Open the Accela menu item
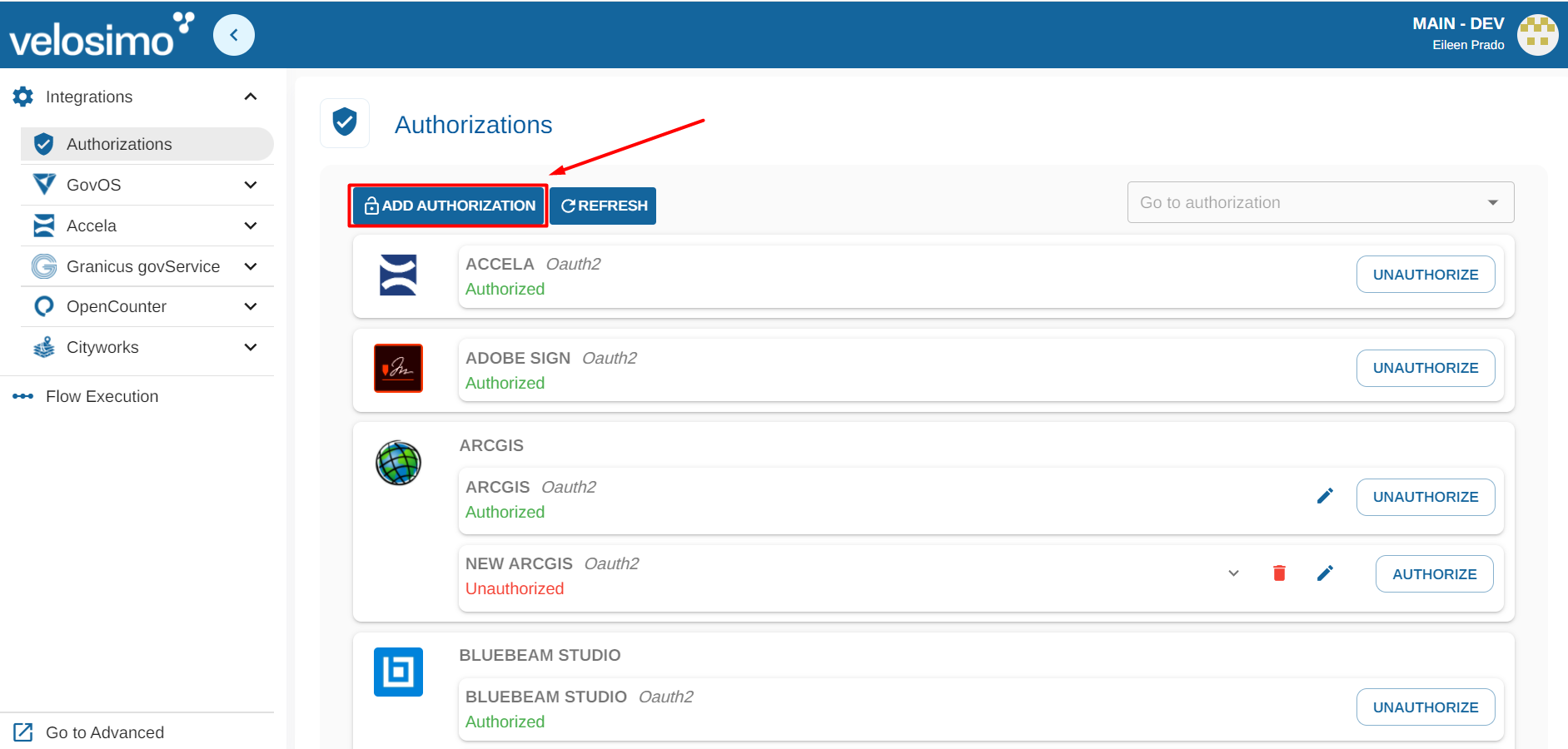The width and height of the screenshot is (1568, 749). (147, 226)
